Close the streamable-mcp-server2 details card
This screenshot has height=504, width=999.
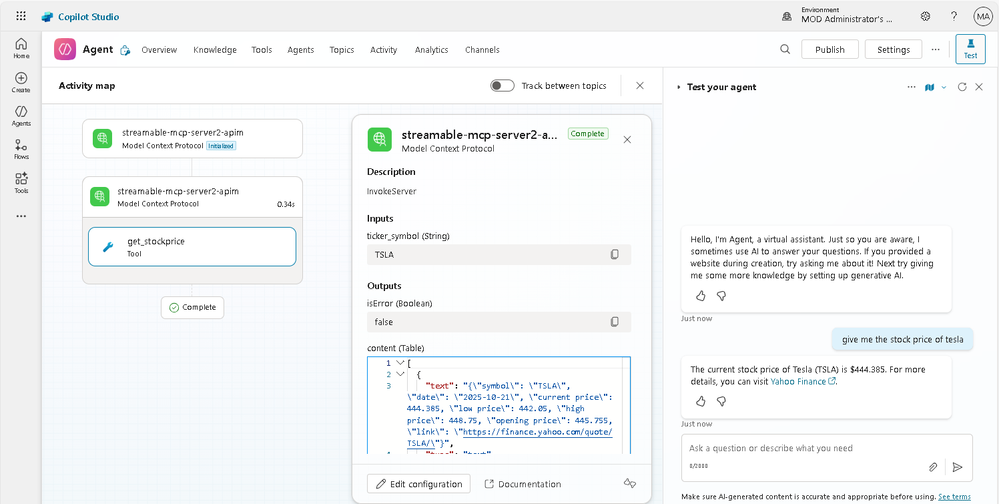(x=627, y=140)
